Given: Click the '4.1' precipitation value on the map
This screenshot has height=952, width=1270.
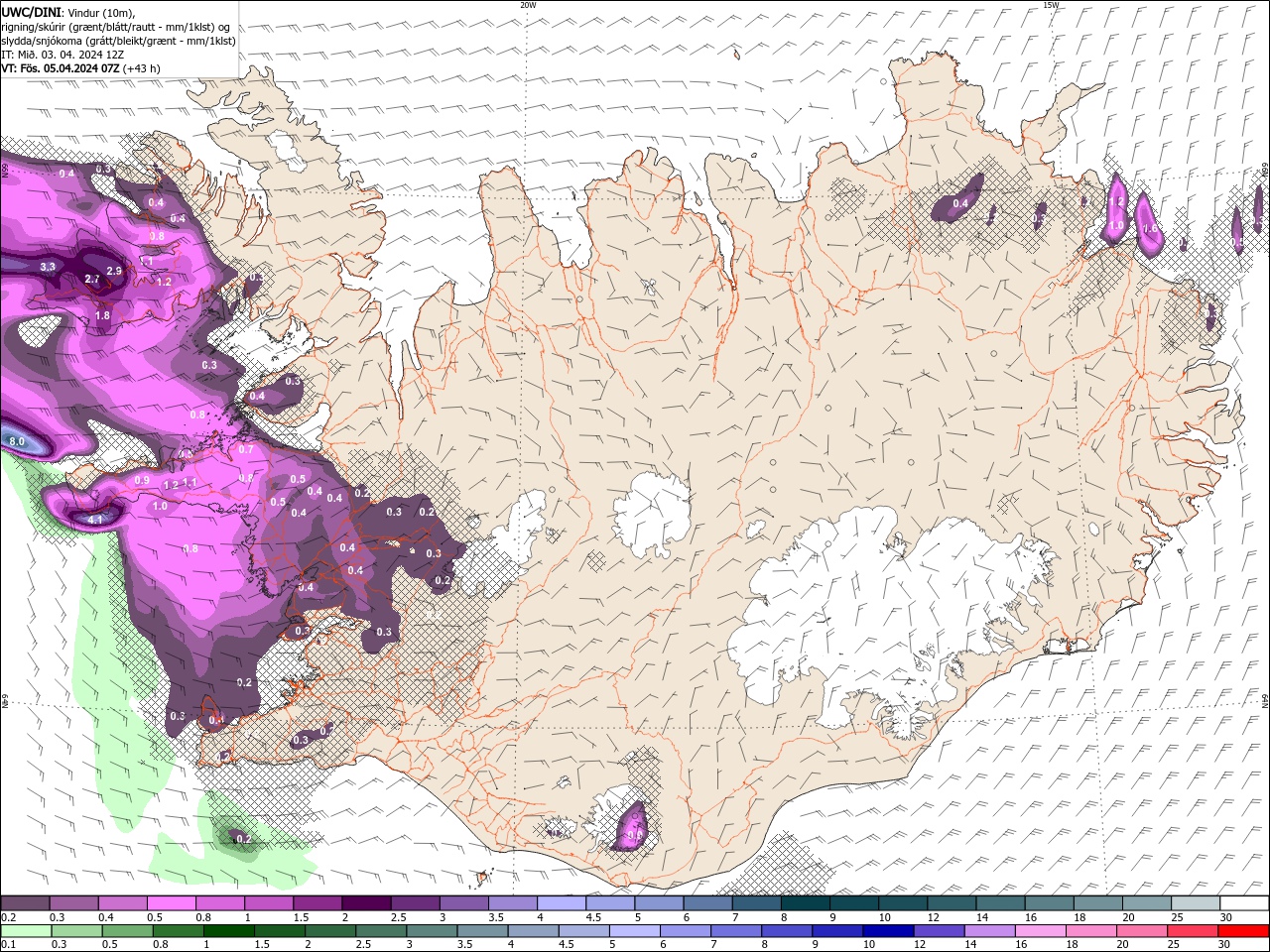Looking at the screenshot, I should click(x=96, y=519).
